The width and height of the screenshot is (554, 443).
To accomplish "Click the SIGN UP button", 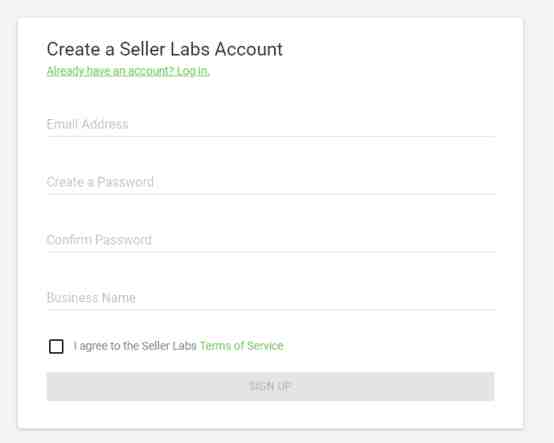I will tap(270, 386).
